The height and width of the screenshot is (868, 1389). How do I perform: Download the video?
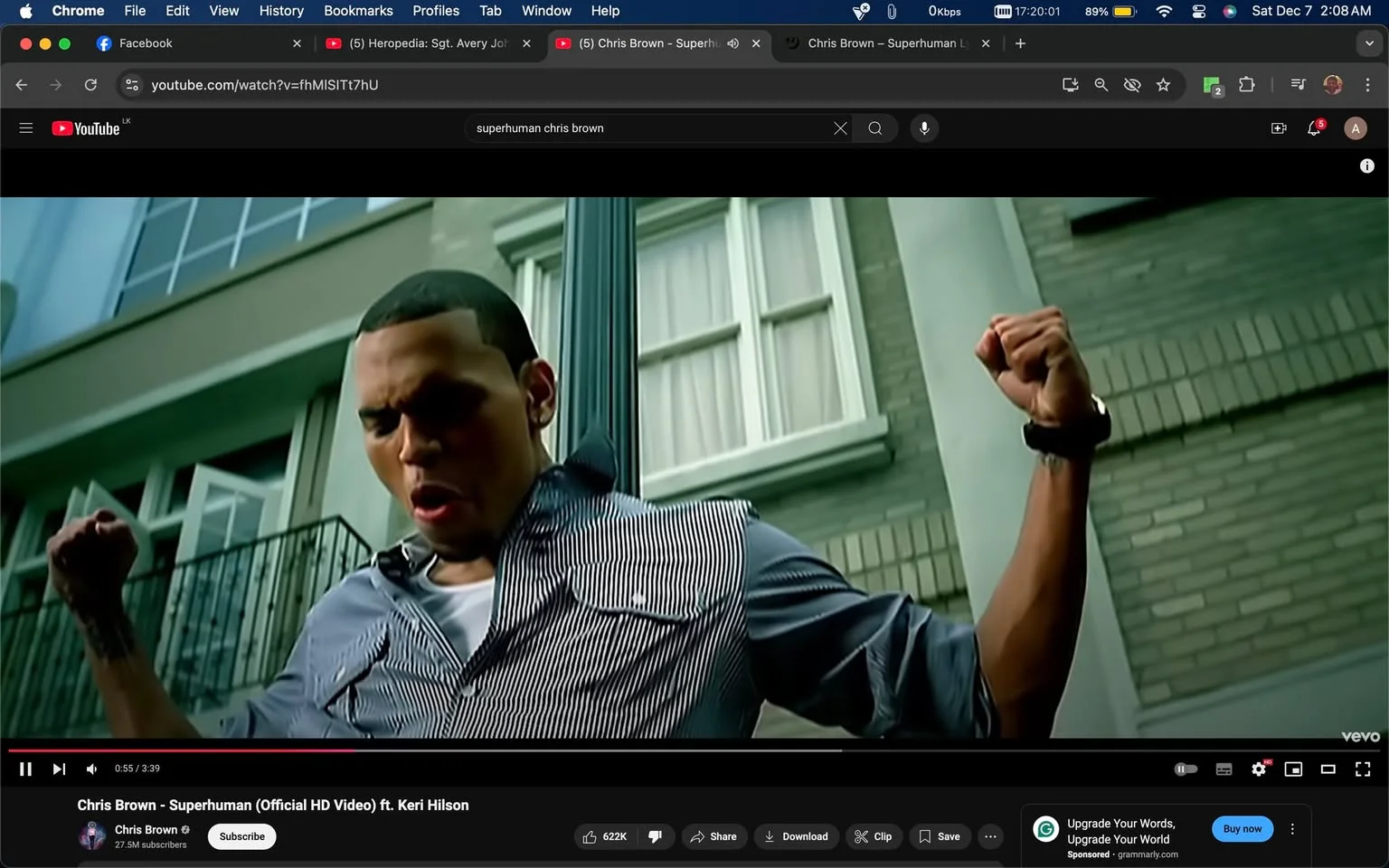797,836
